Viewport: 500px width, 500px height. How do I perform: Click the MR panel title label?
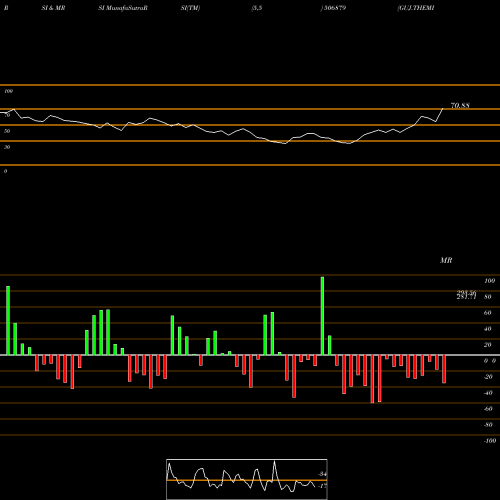(x=446, y=260)
